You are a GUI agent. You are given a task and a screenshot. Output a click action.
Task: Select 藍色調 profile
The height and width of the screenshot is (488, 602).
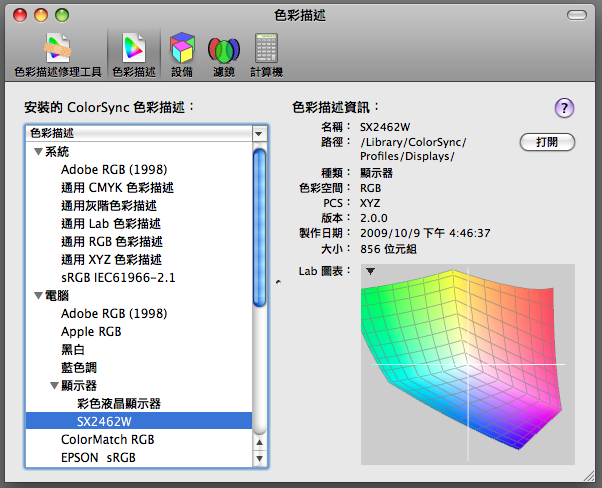pyautogui.click(x=79, y=368)
